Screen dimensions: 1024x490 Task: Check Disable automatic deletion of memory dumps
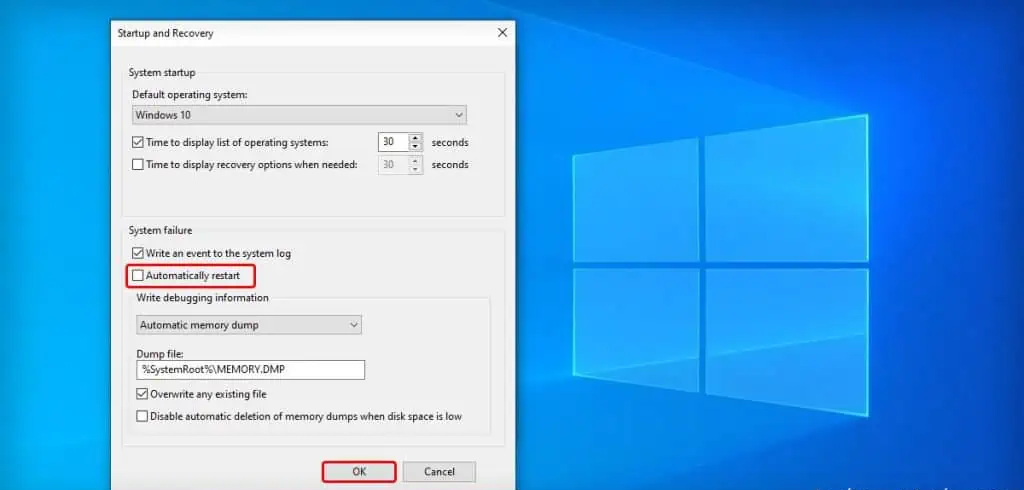point(141,416)
